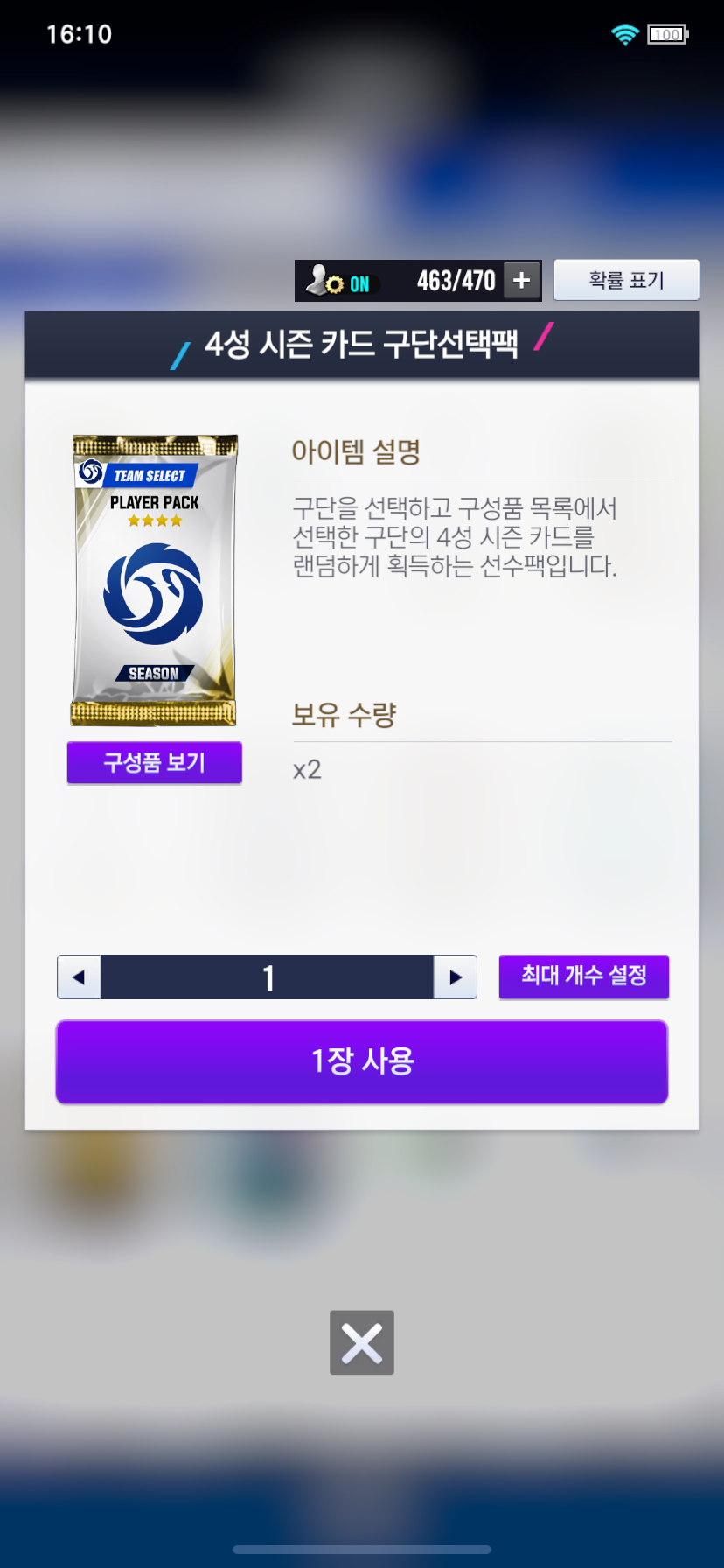Tap the Wi-Fi status icon
The width and height of the screenshot is (724, 1568).
click(625, 34)
